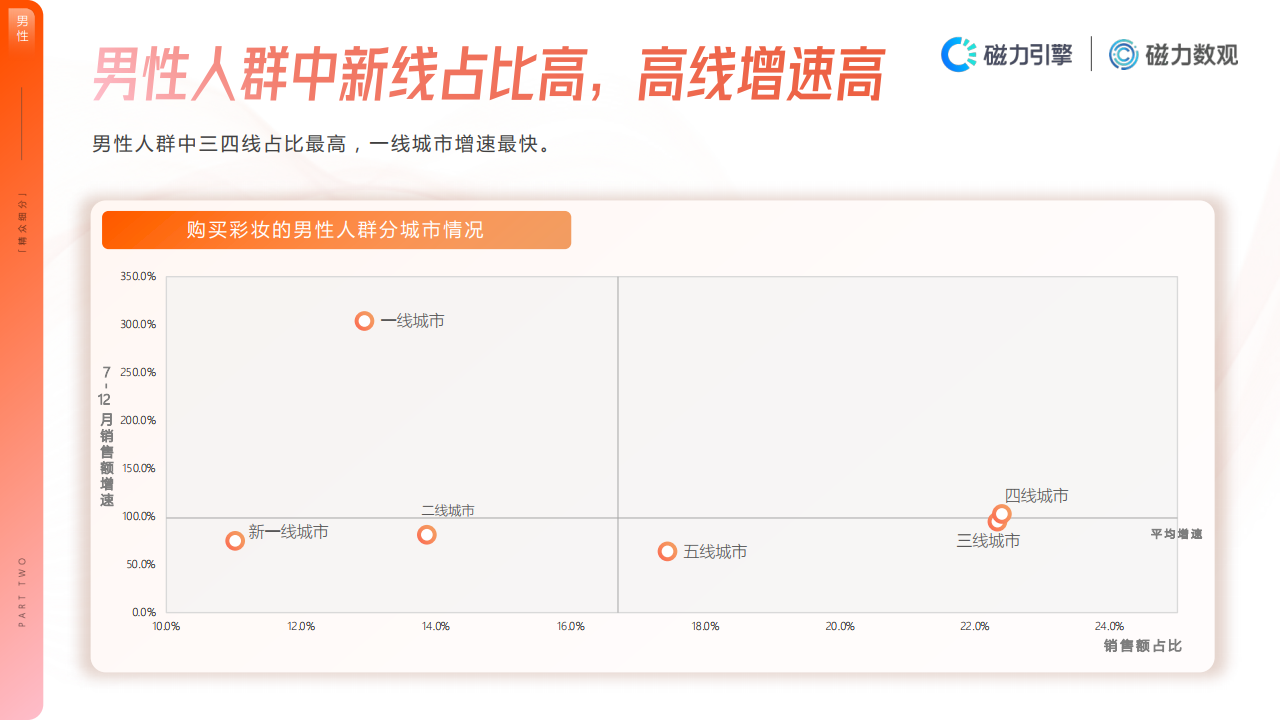Select the 一线城市 data point marker
Image resolution: width=1280 pixels, height=720 pixels.
364,321
